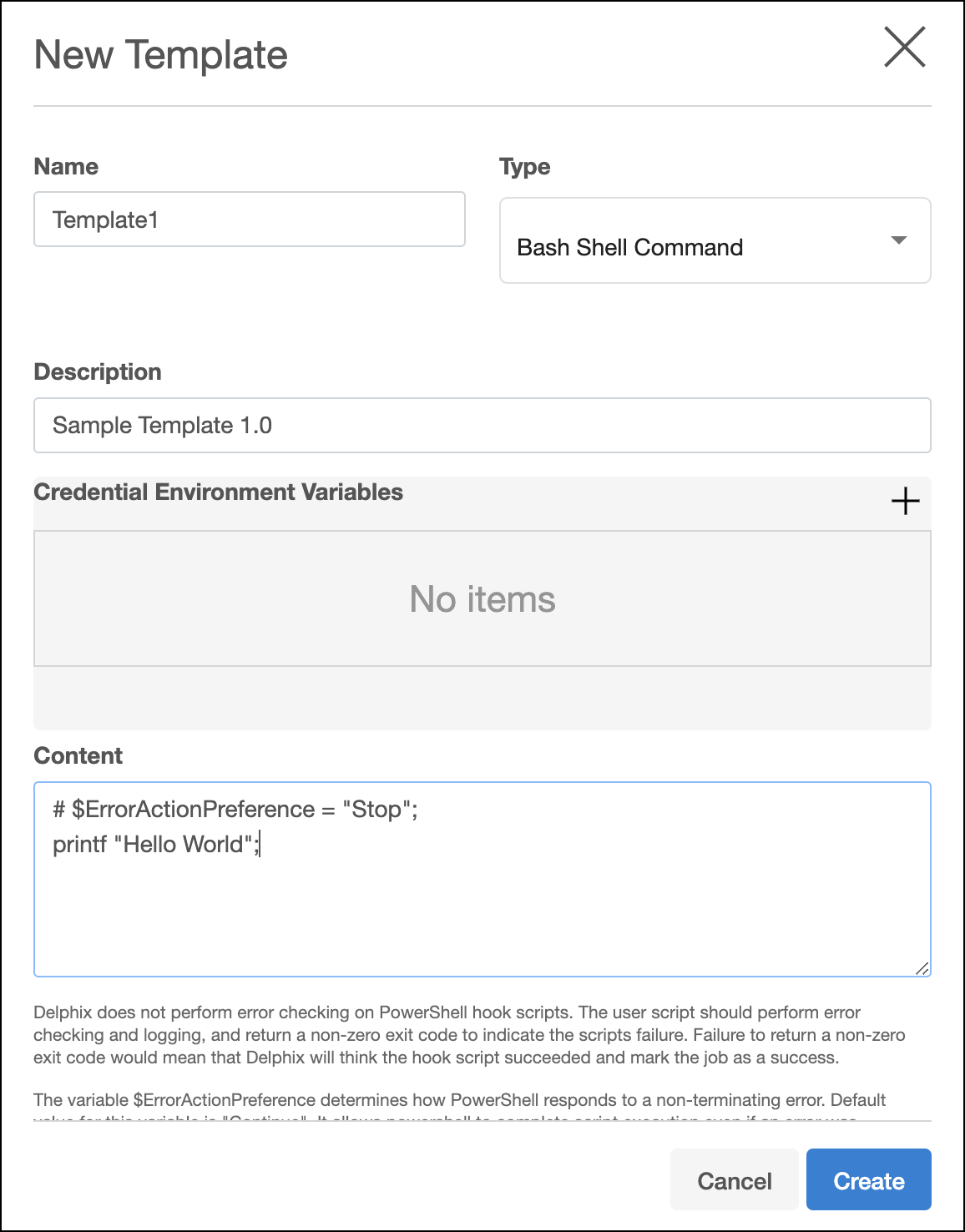Image resolution: width=965 pixels, height=1232 pixels.
Task: Expand the Type dropdown arrow
Action: 898,240
